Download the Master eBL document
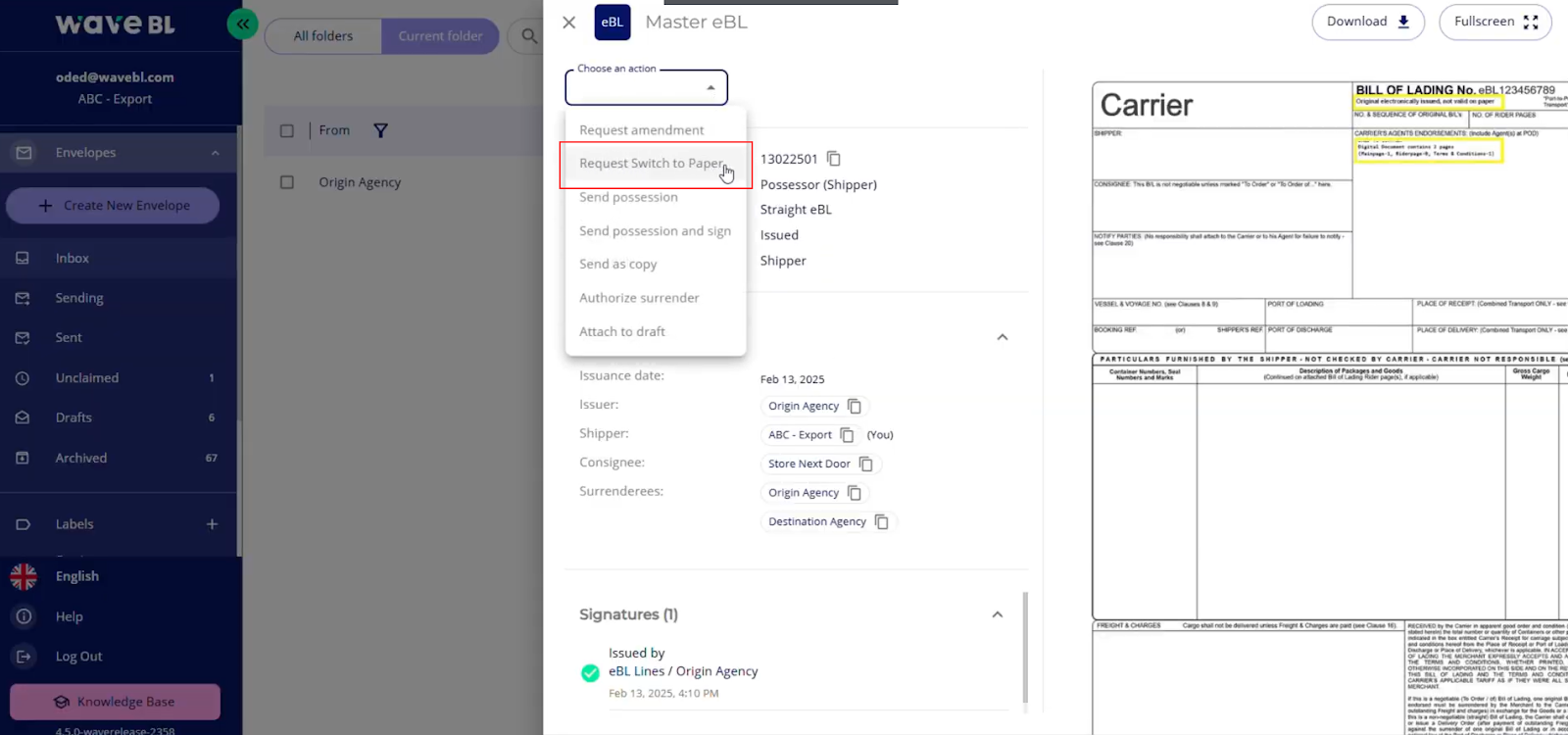The image size is (1568, 735). 1368,22
